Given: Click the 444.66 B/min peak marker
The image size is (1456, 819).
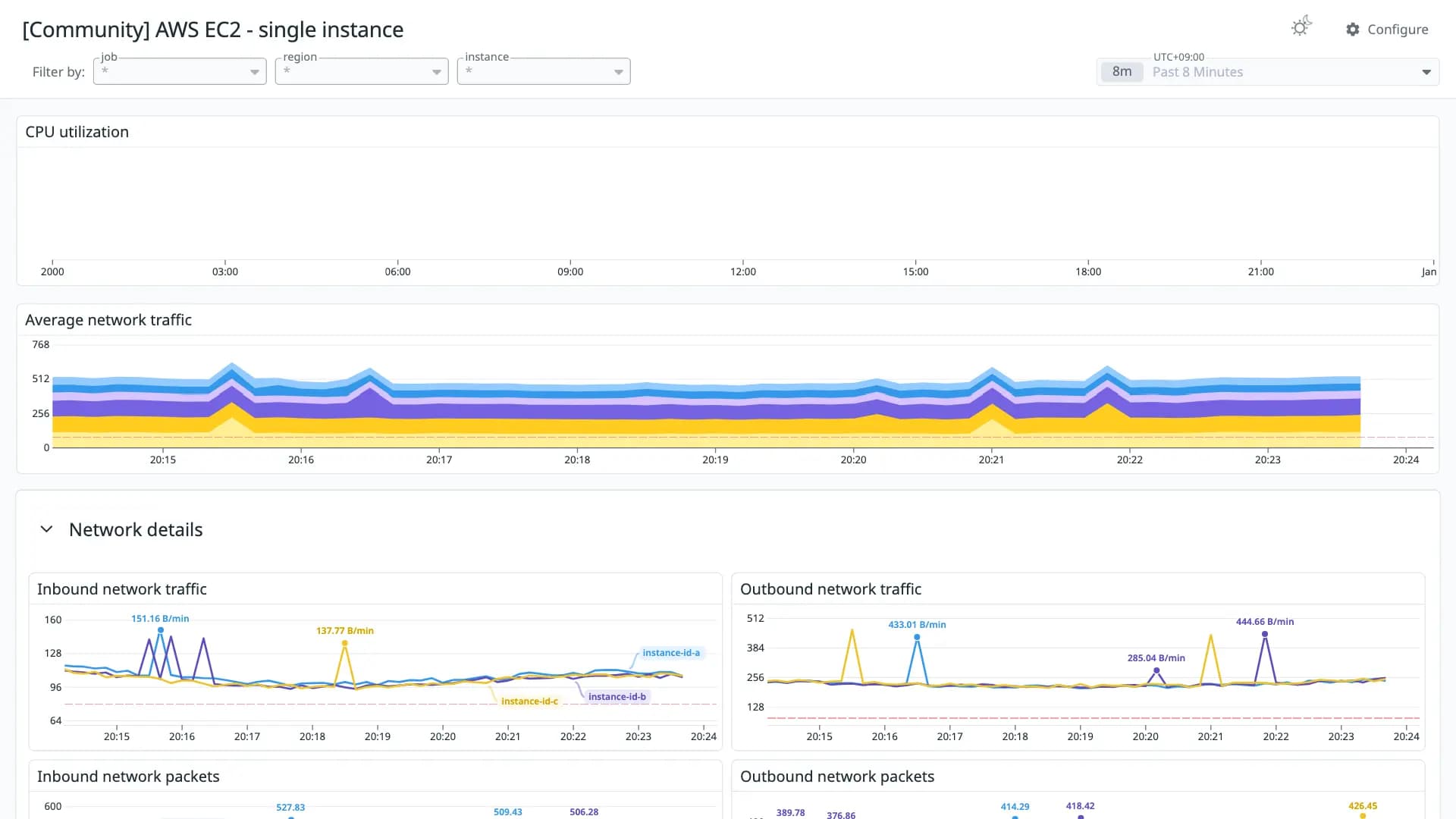Looking at the screenshot, I should tap(1265, 634).
